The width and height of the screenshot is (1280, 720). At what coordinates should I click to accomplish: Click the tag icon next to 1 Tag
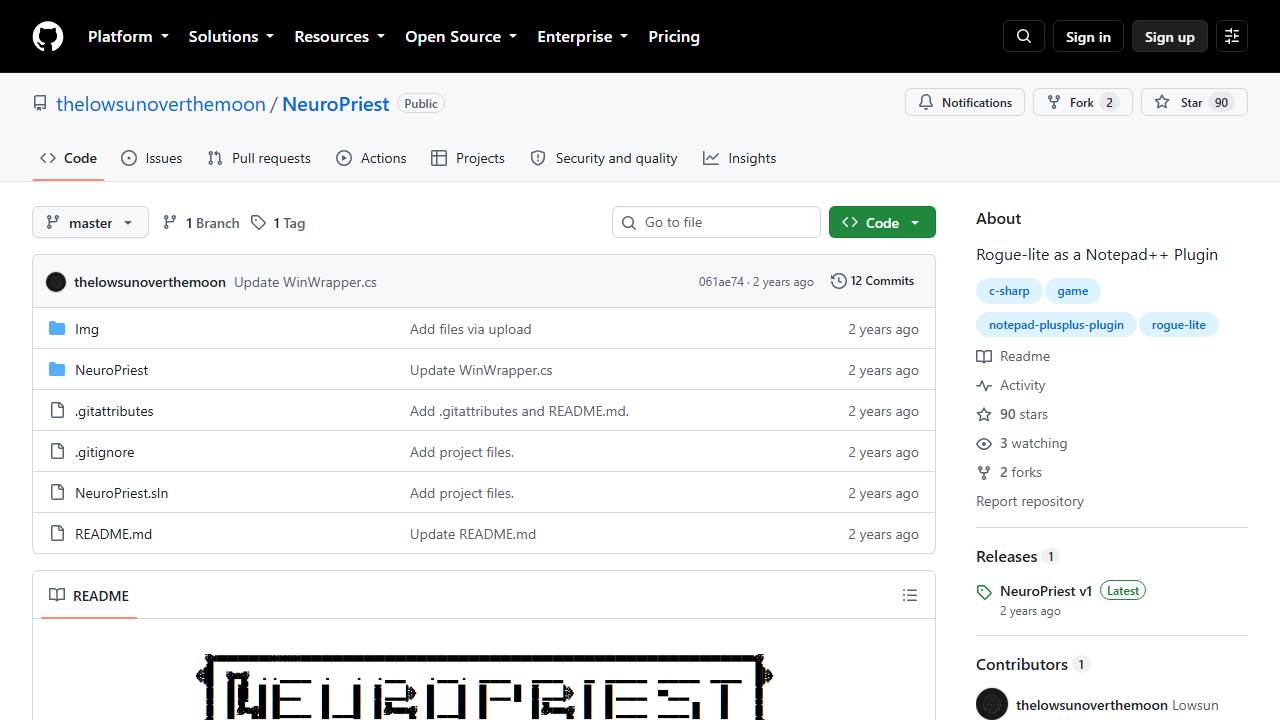pos(259,223)
